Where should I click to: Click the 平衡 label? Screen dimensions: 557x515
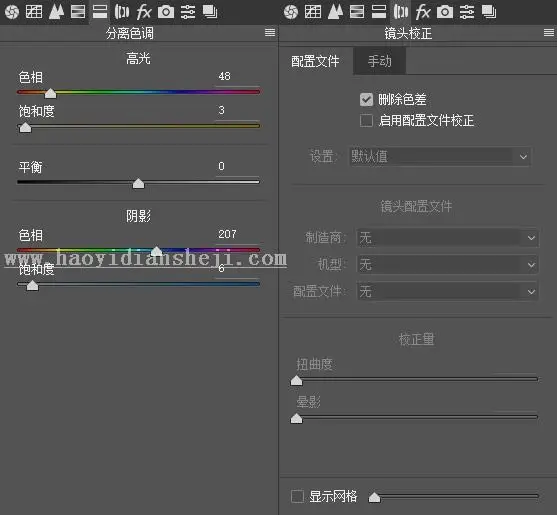(x=31, y=167)
